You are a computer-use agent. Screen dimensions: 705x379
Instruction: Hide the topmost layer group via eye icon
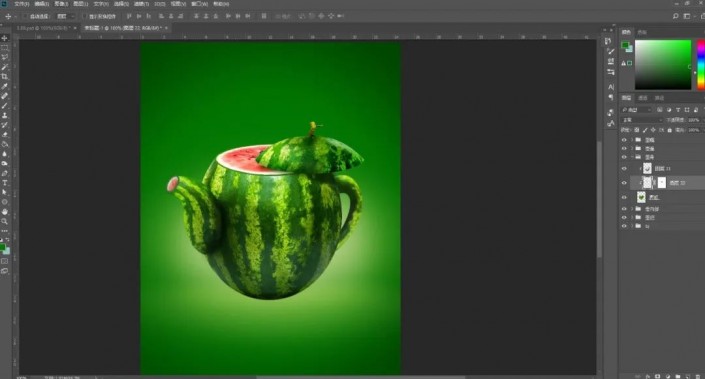tap(624, 140)
